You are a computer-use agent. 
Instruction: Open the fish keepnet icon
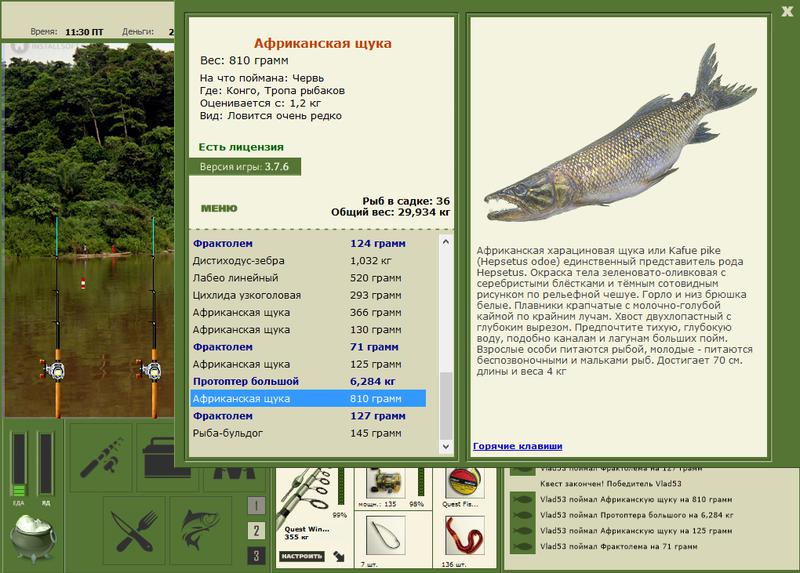coord(200,531)
